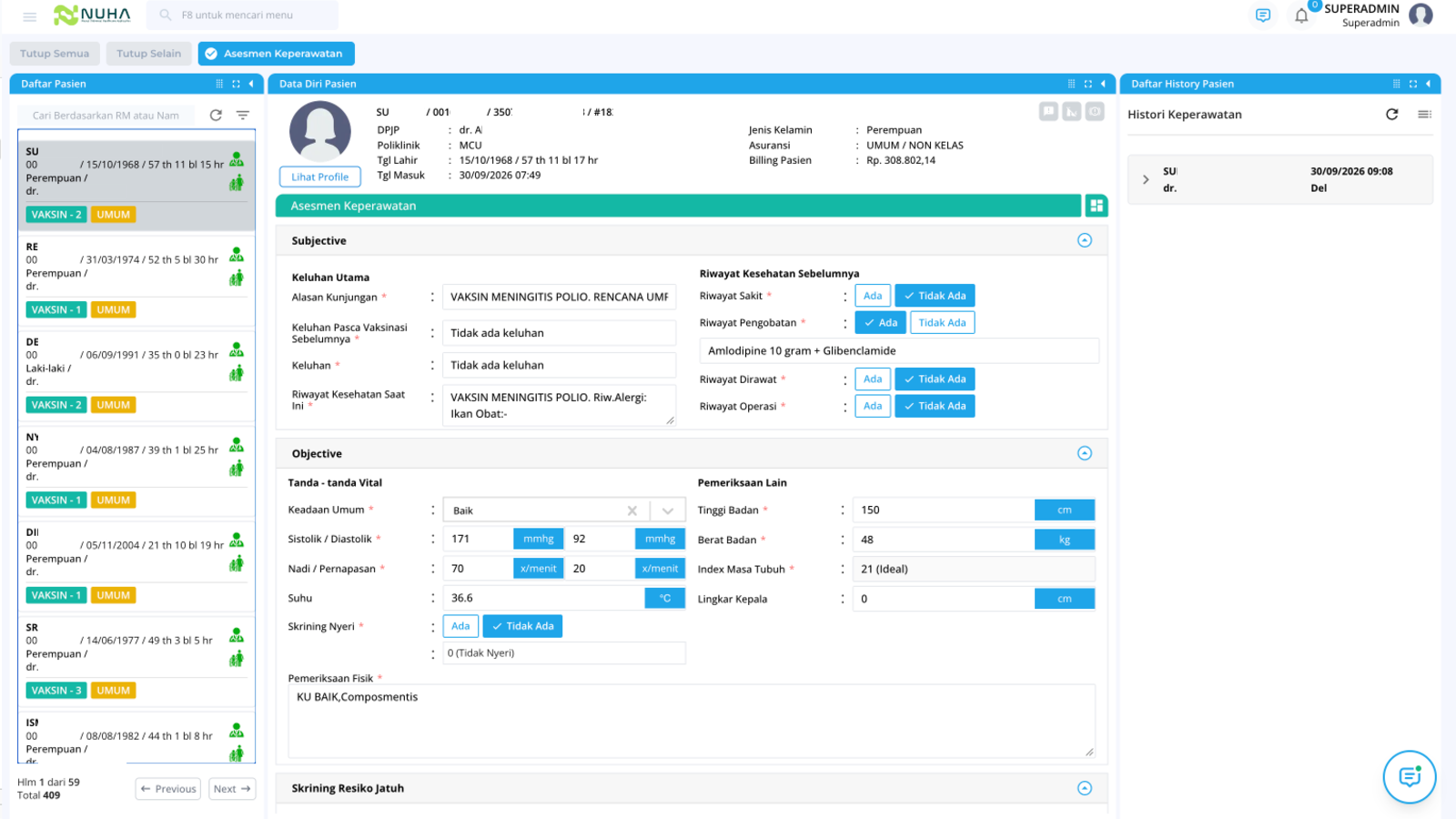Collapse the Data Diri Pasien panel arrow
This screenshot has width=1456, height=819.
(1103, 84)
